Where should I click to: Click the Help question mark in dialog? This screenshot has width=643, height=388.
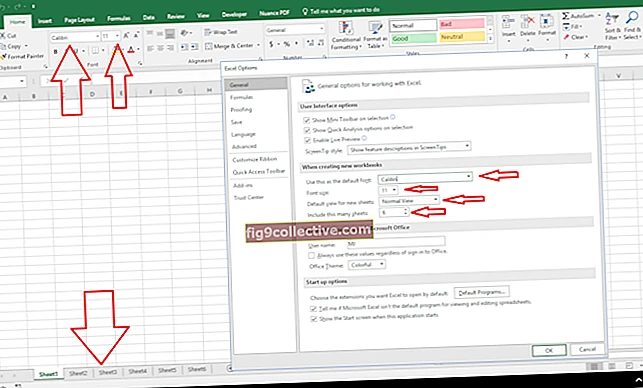click(x=566, y=56)
